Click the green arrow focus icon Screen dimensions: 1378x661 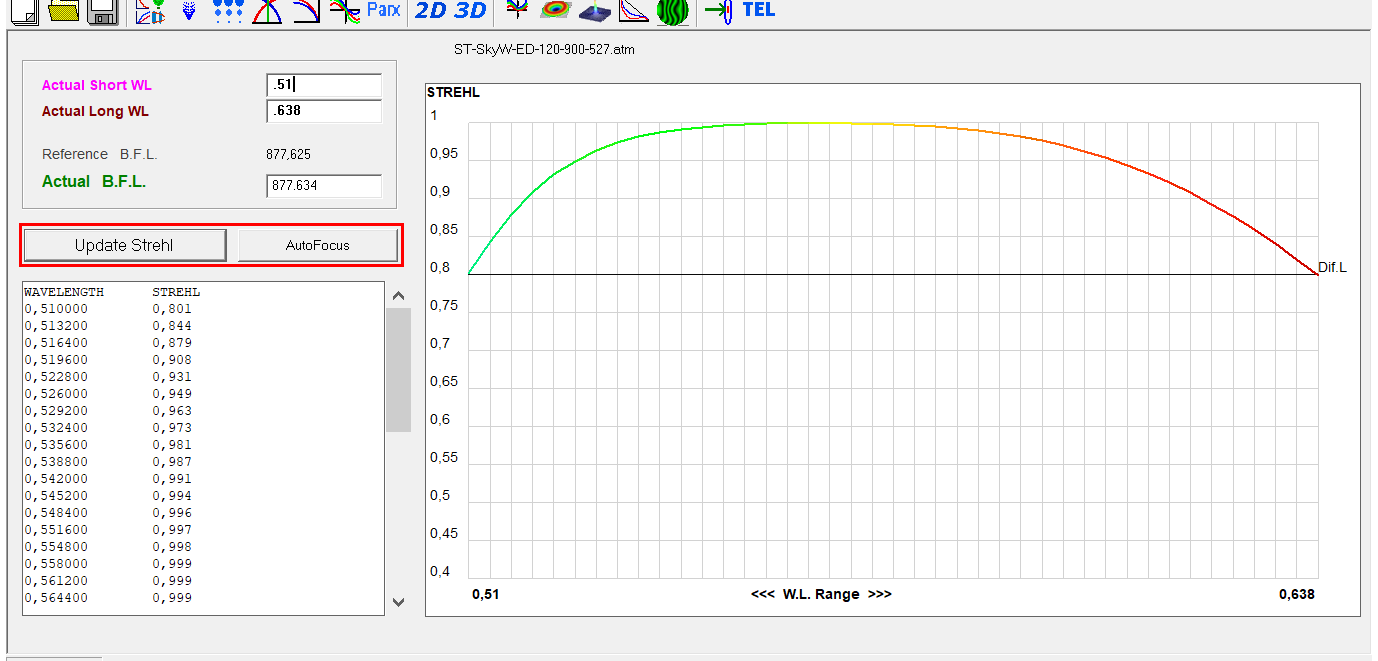tap(719, 11)
